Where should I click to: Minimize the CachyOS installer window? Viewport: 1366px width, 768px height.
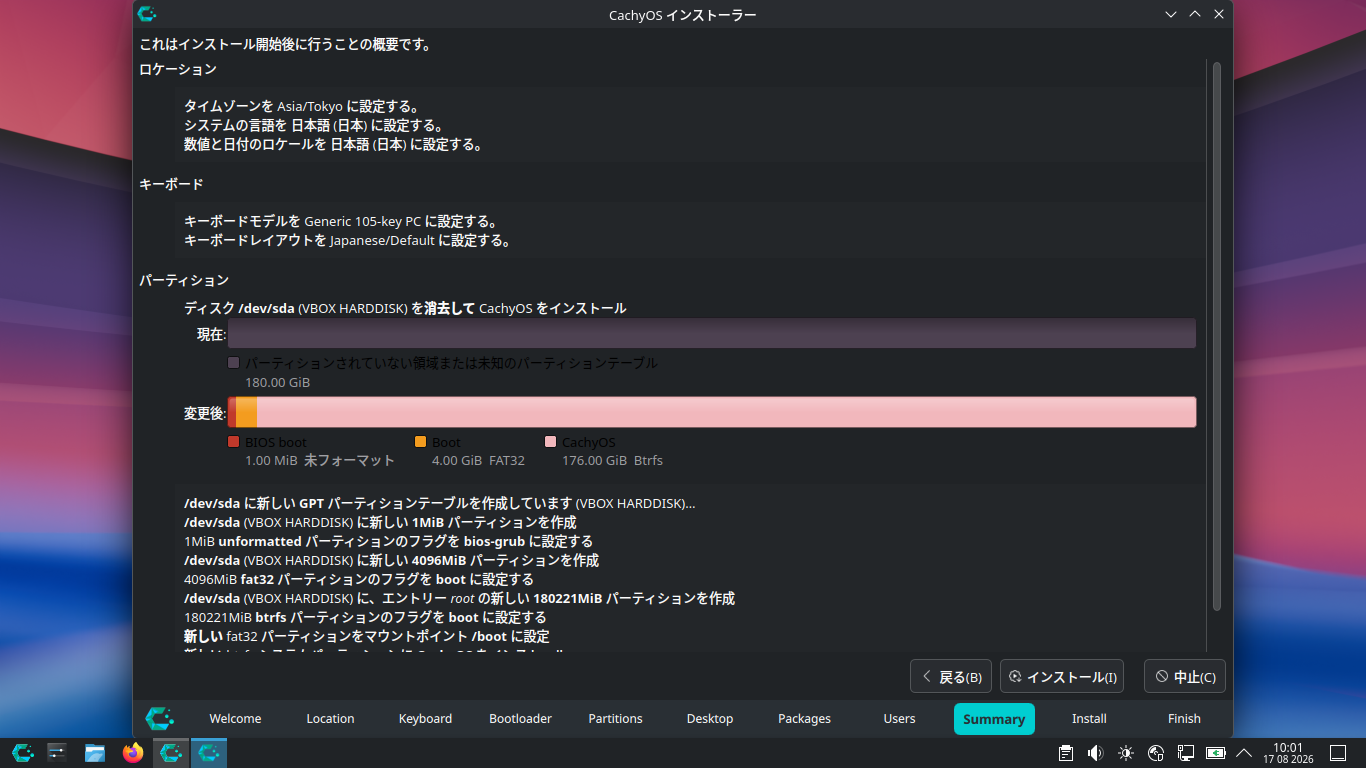click(x=1171, y=14)
